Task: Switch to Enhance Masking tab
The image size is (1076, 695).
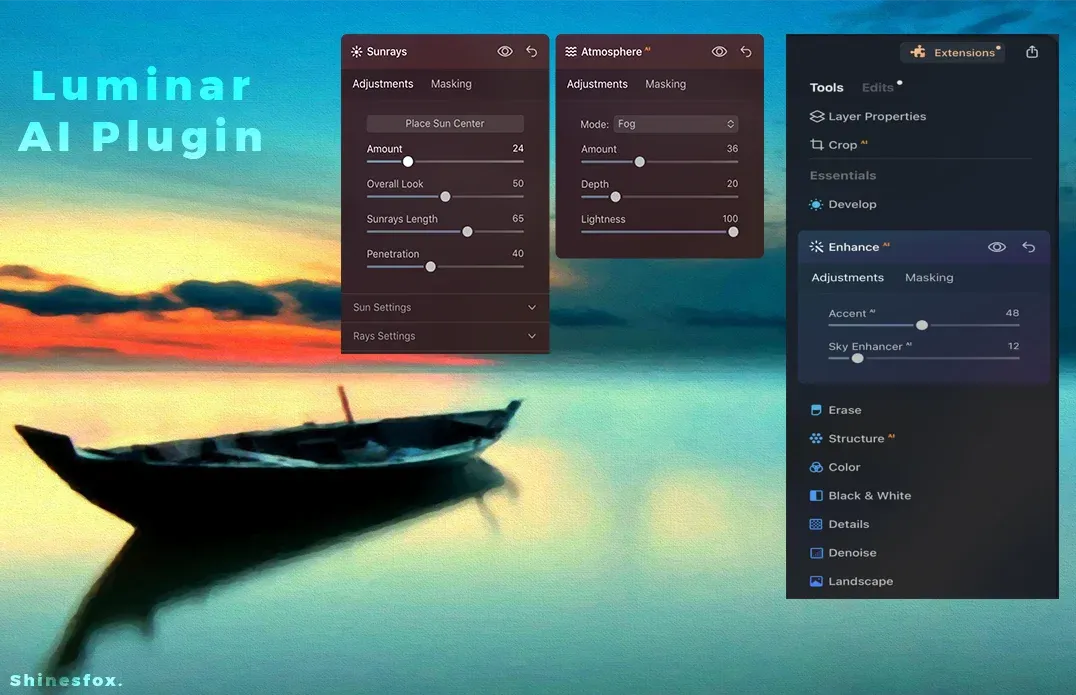Action: [929, 278]
